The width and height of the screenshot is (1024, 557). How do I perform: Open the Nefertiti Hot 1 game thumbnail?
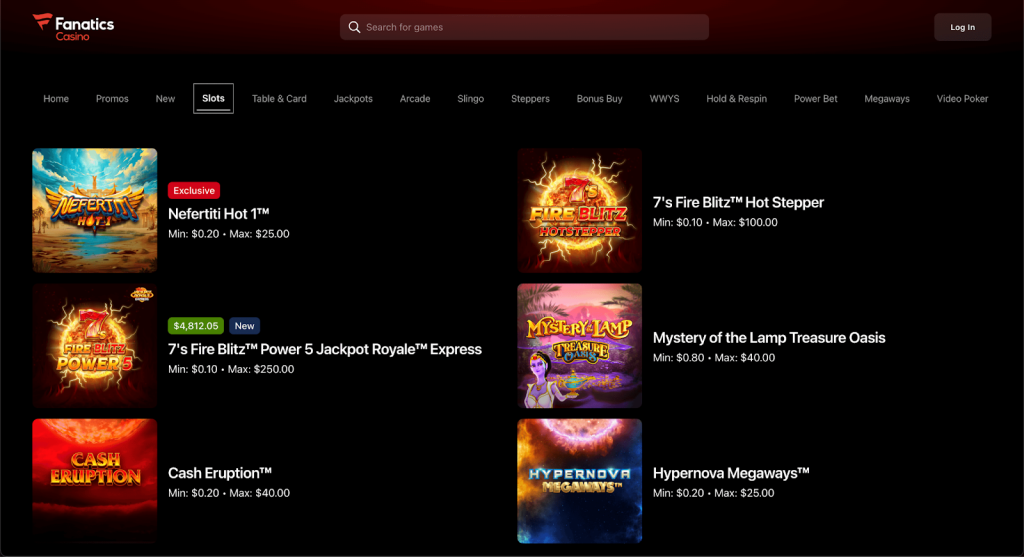95,210
